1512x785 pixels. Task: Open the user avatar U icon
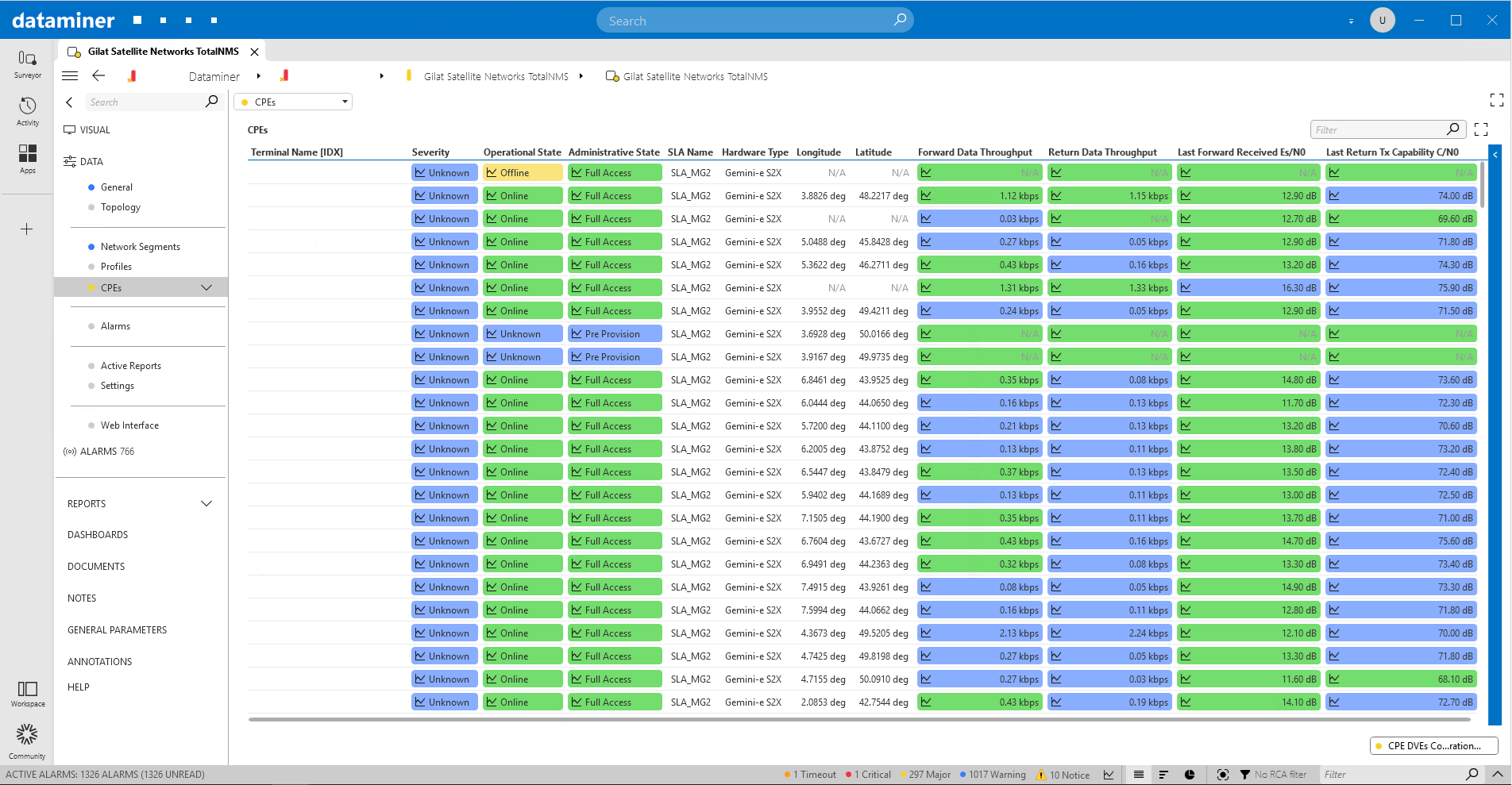(1383, 20)
